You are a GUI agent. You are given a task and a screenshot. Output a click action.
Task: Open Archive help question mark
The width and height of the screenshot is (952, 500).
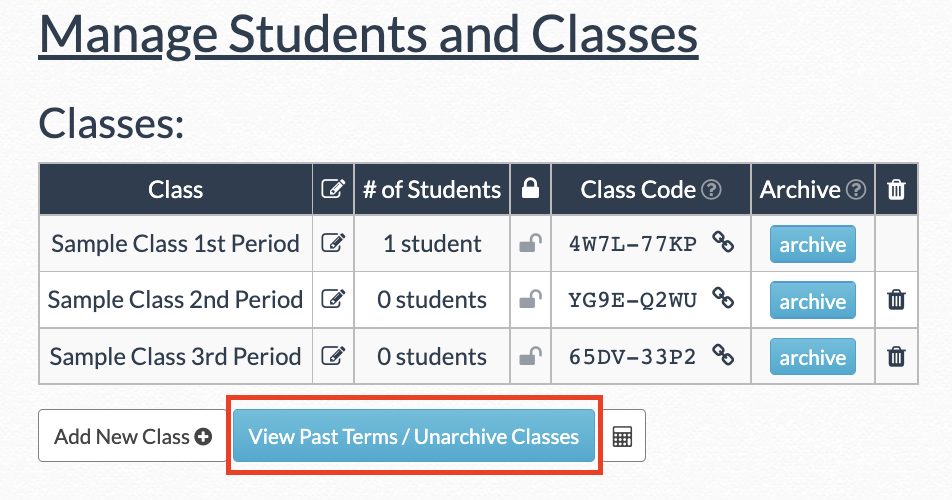[x=856, y=190]
